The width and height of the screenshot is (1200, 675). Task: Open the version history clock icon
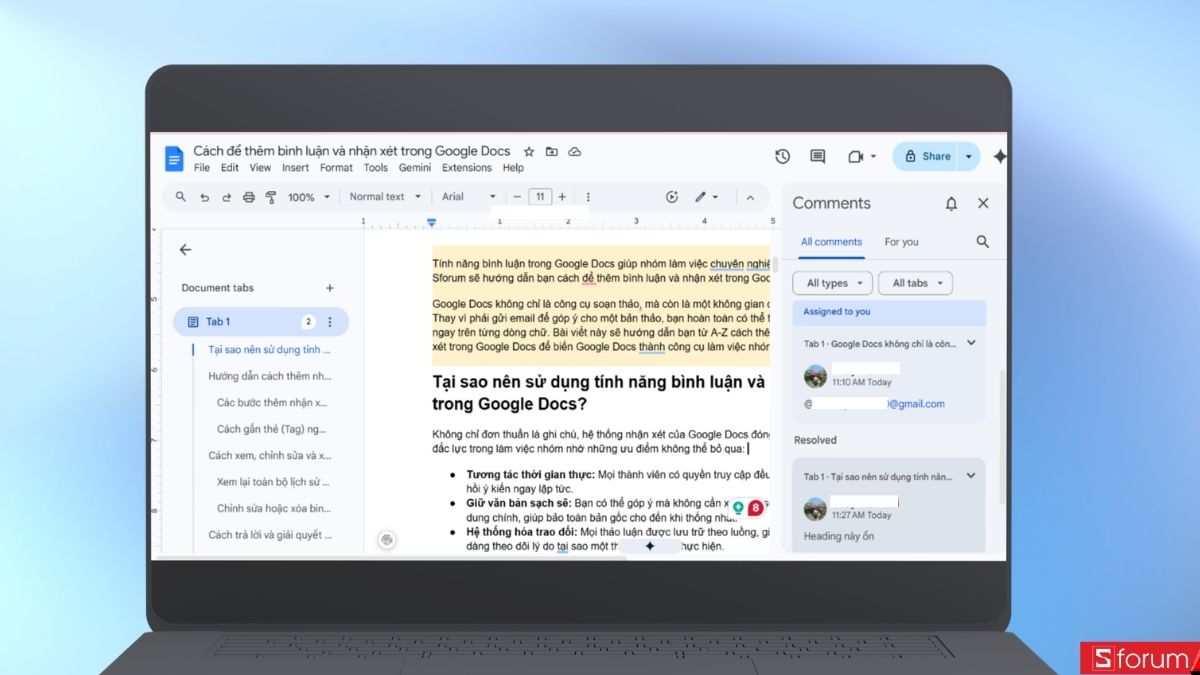coord(783,157)
